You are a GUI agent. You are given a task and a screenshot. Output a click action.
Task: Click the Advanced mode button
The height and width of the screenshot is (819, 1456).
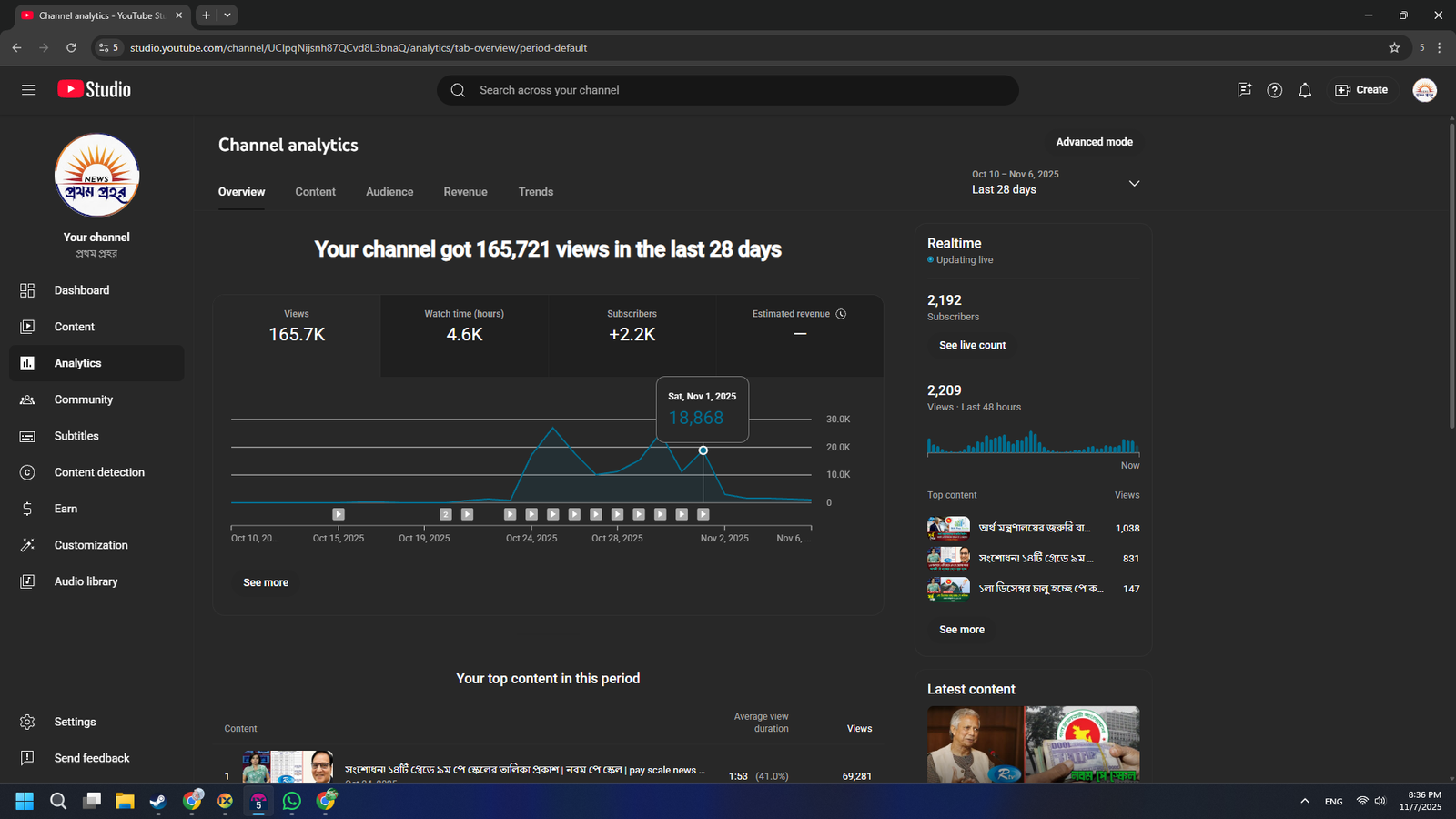click(x=1094, y=142)
